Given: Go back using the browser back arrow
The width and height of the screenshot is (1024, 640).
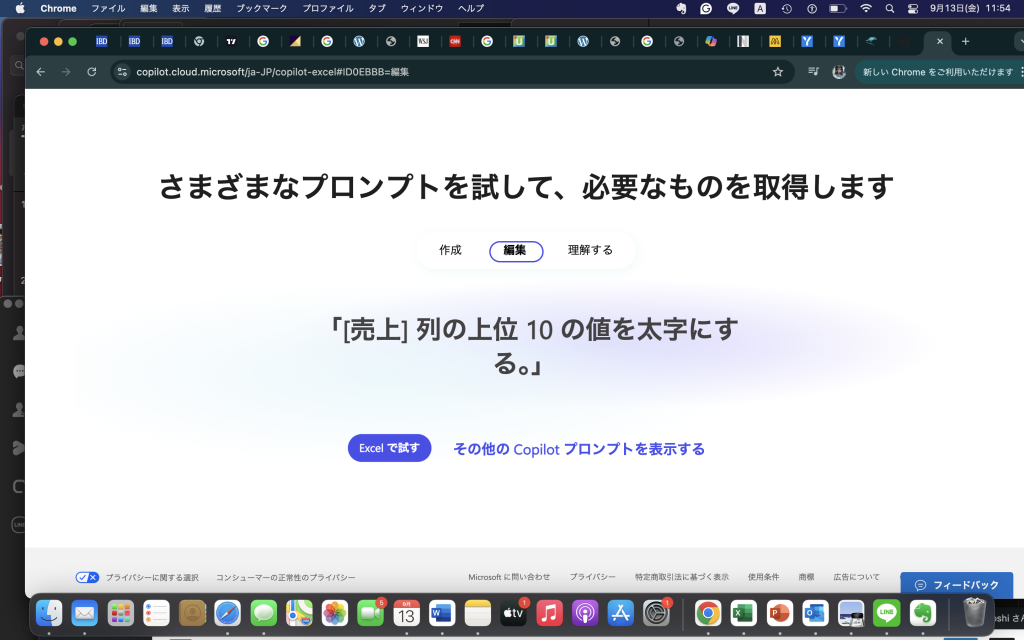Looking at the screenshot, I should (41, 72).
